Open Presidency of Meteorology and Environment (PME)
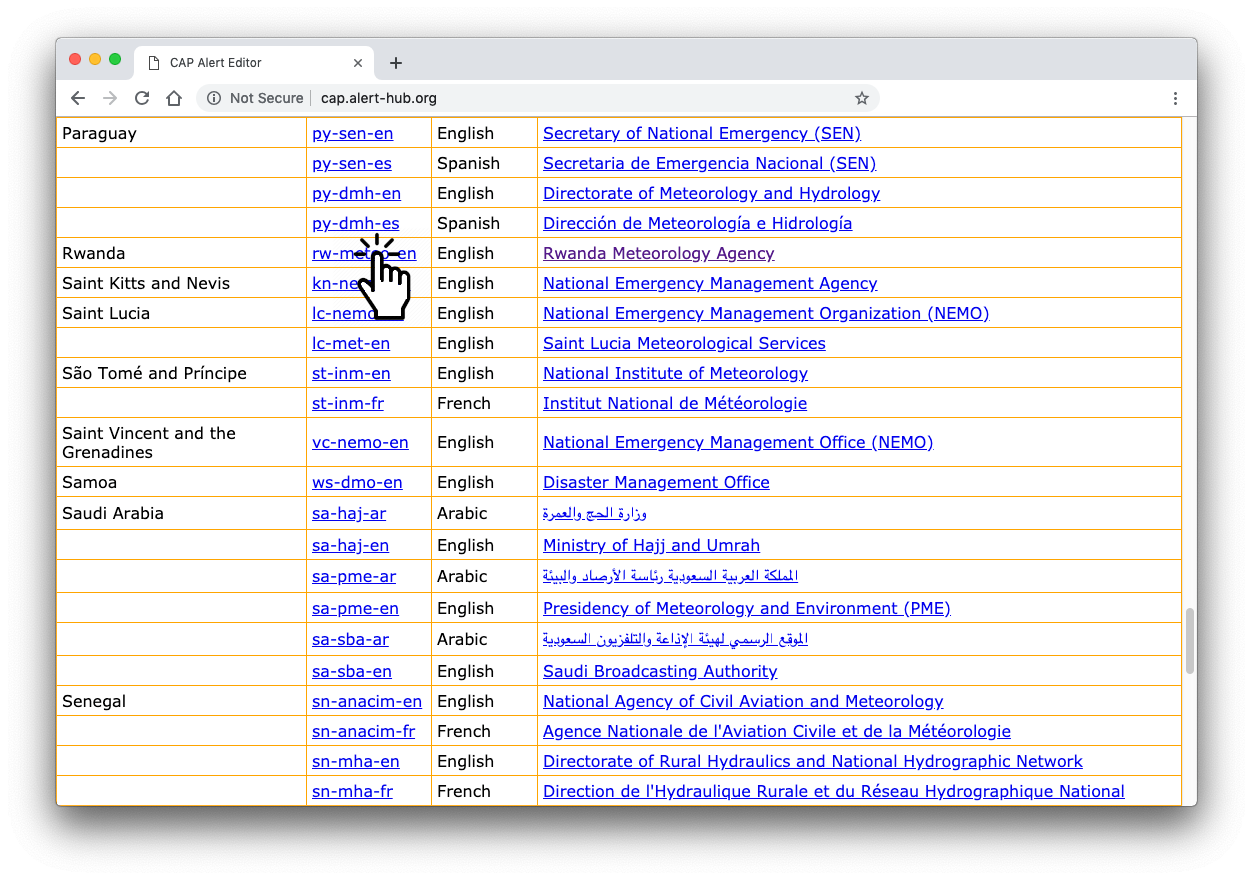Image resolution: width=1253 pixels, height=880 pixels. (746, 608)
